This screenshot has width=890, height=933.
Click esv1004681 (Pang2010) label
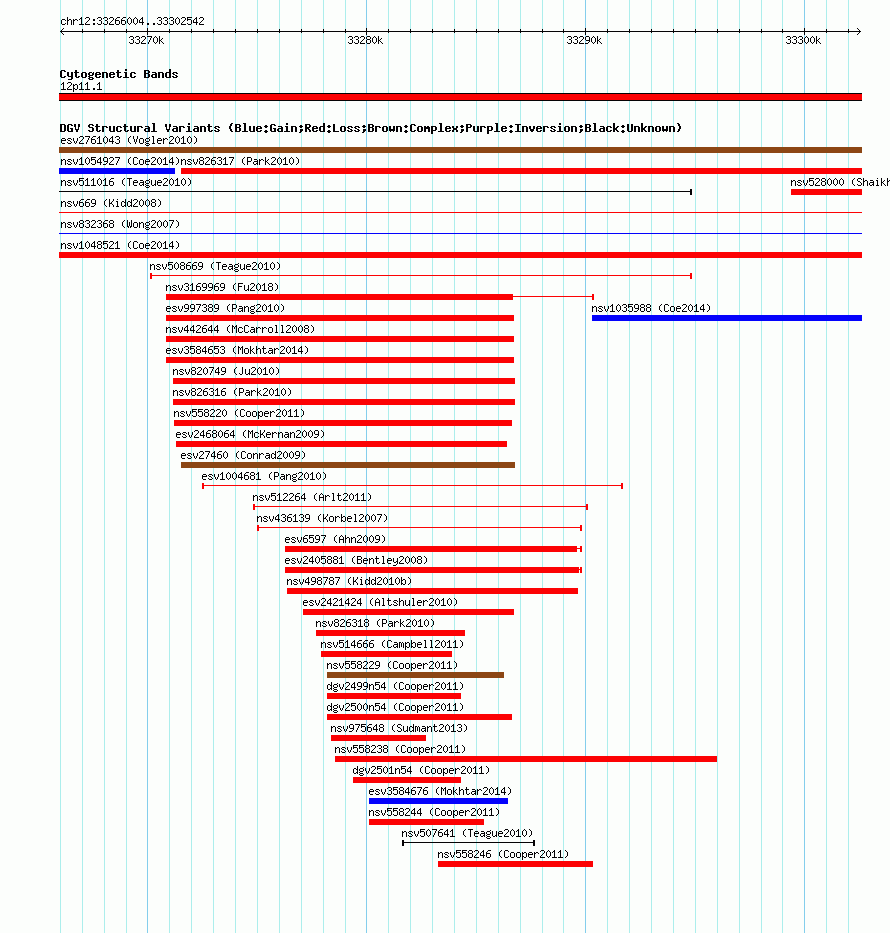pyautogui.click(x=264, y=477)
